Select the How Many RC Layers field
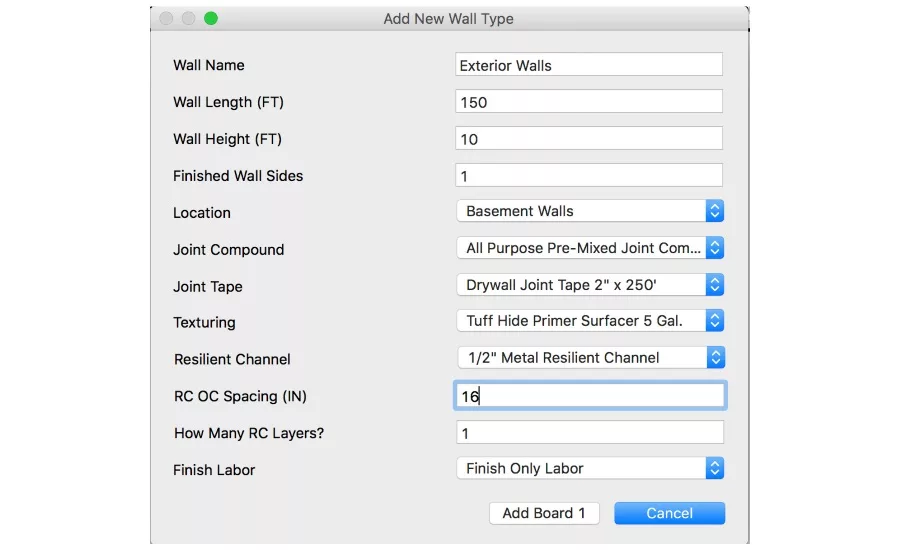900x550 pixels. pyautogui.click(x=590, y=432)
